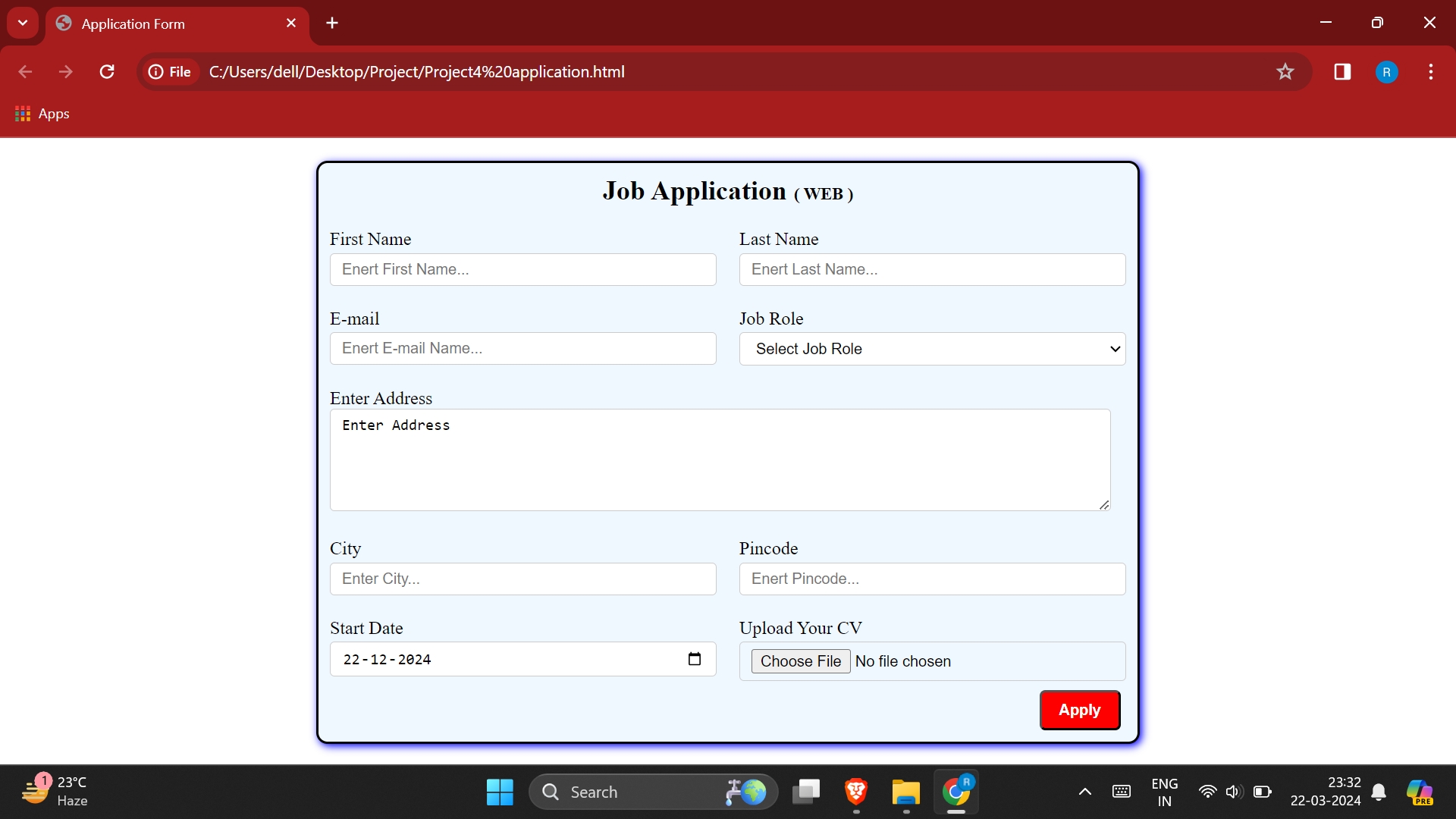The image size is (1456, 819).
Task: Click the Choose File button
Action: click(800, 661)
